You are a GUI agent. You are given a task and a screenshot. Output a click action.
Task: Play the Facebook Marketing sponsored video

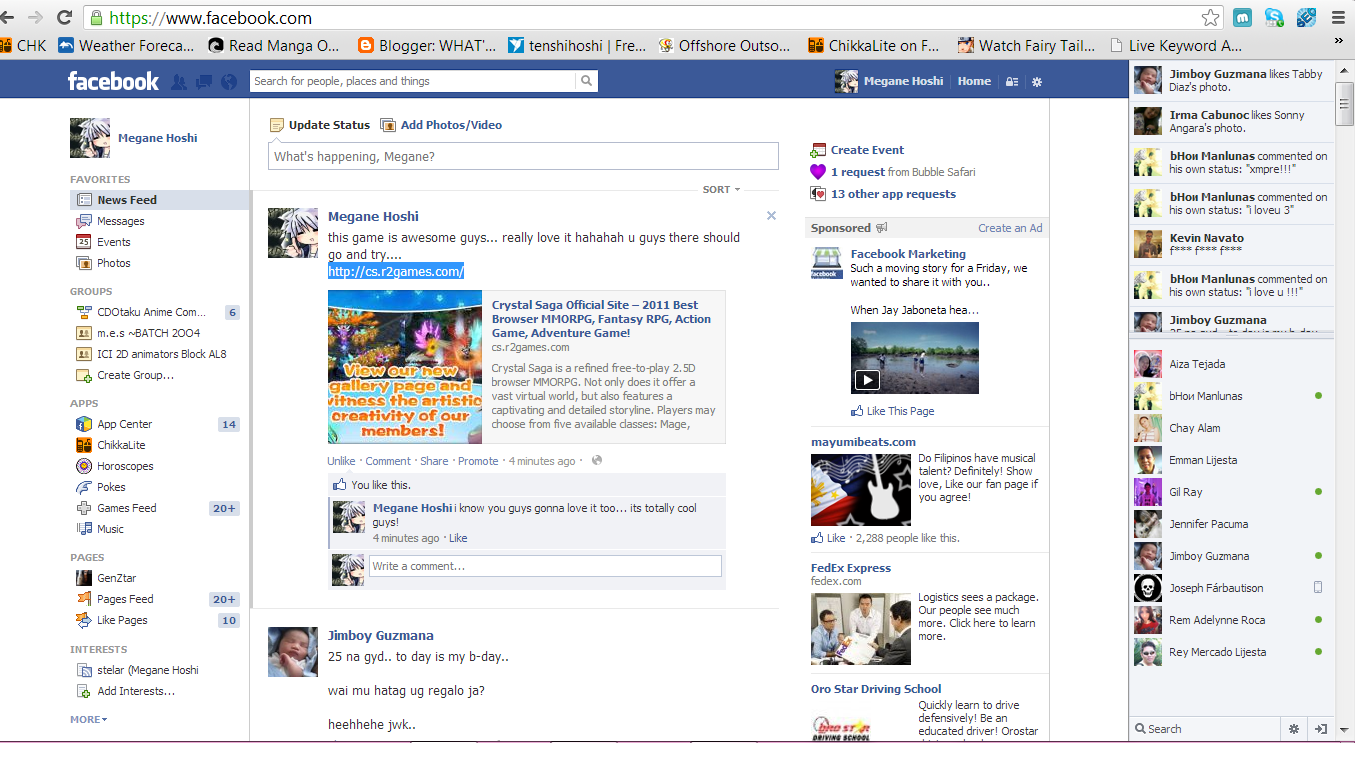point(867,379)
